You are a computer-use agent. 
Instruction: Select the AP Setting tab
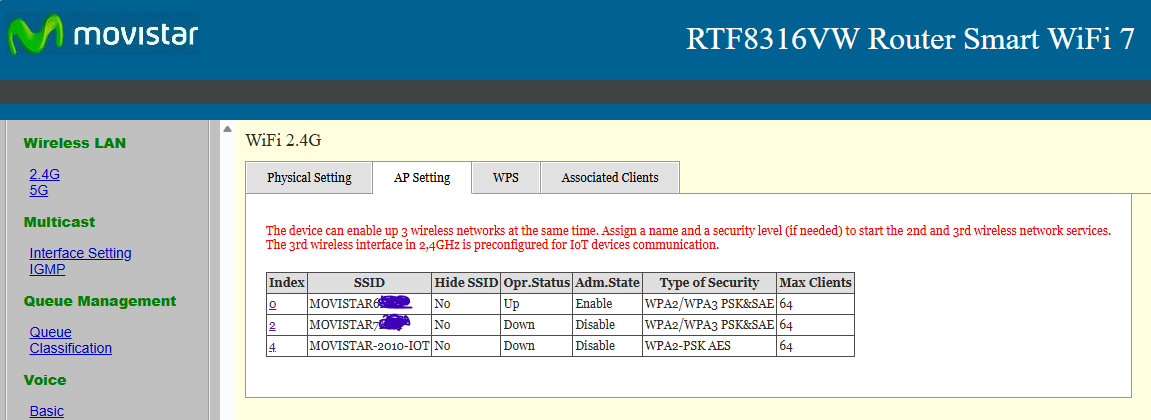(x=422, y=178)
